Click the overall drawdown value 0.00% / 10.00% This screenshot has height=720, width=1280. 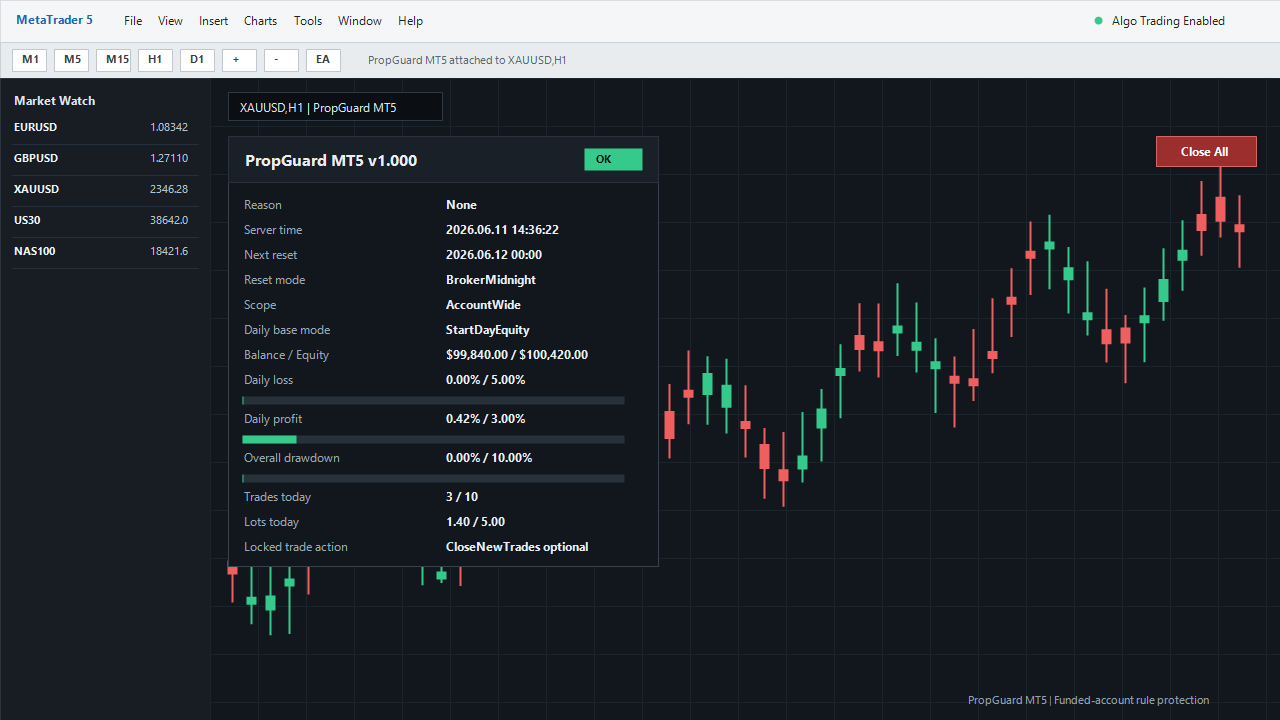coord(489,458)
